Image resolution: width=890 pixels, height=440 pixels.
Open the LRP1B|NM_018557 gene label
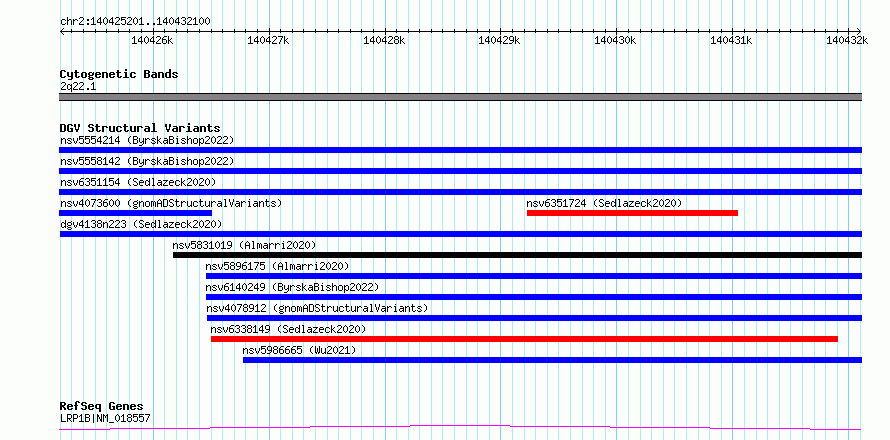105,419
